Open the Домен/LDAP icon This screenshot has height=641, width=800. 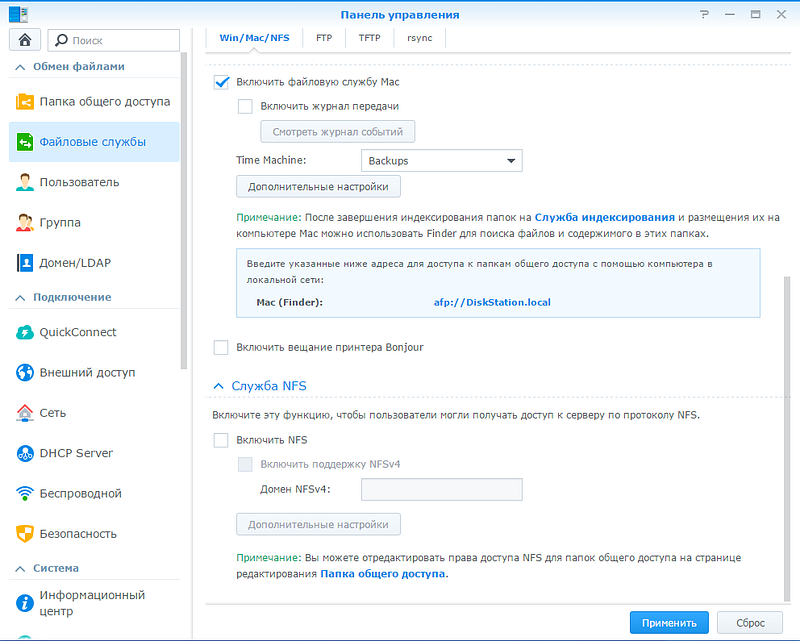click(24, 263)
